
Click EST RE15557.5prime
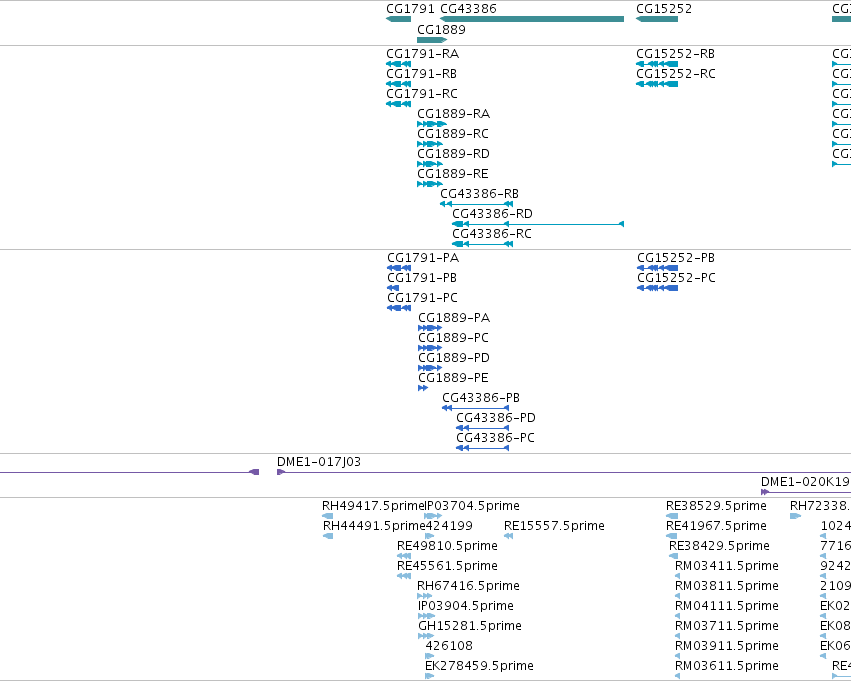point(554,526)
